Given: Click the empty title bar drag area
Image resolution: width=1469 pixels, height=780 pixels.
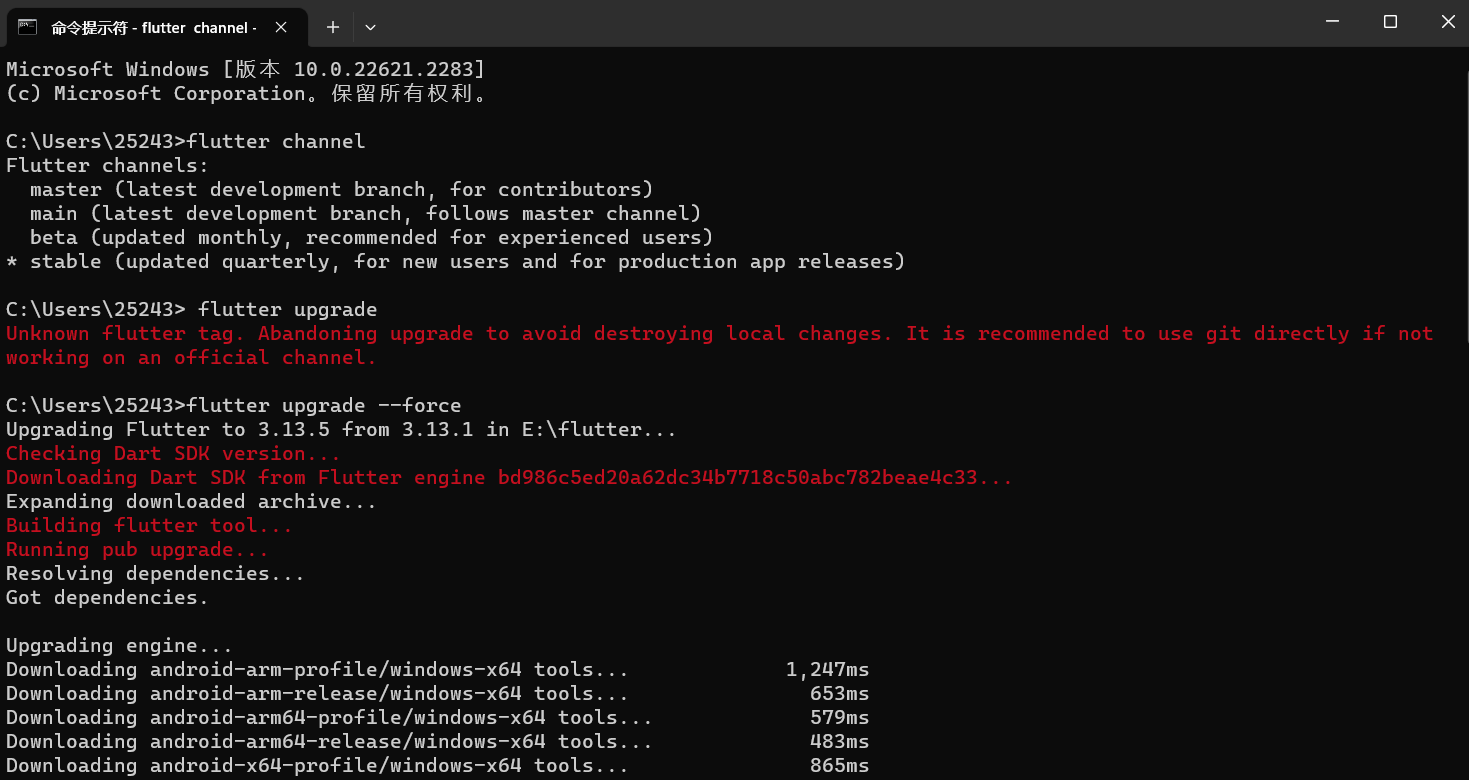Looking at the screenshot, I should point(800,22).
